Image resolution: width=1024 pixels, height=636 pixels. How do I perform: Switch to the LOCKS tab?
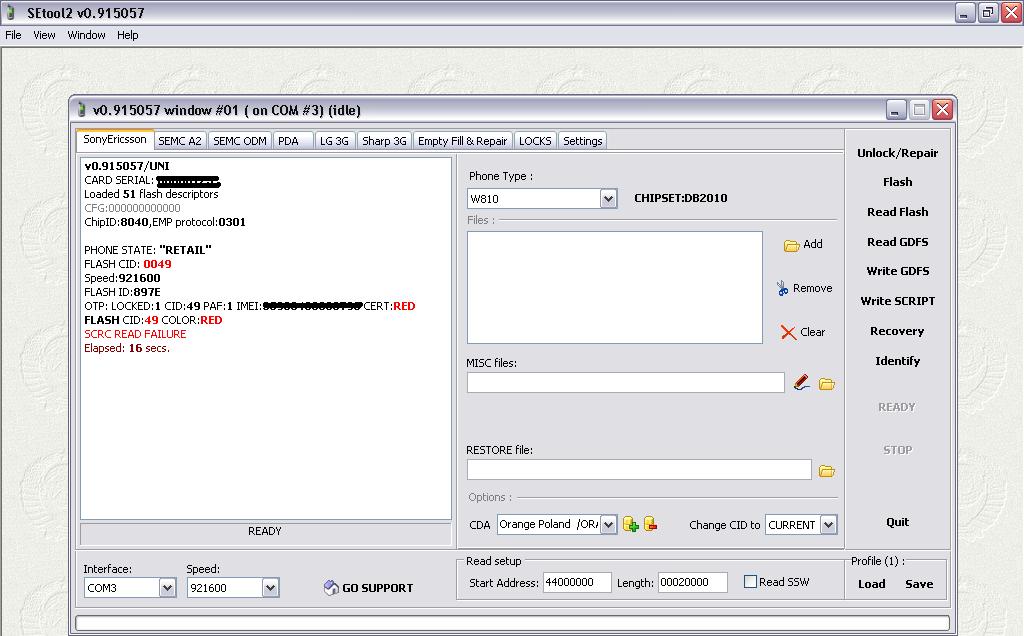(x=535, y=141)
